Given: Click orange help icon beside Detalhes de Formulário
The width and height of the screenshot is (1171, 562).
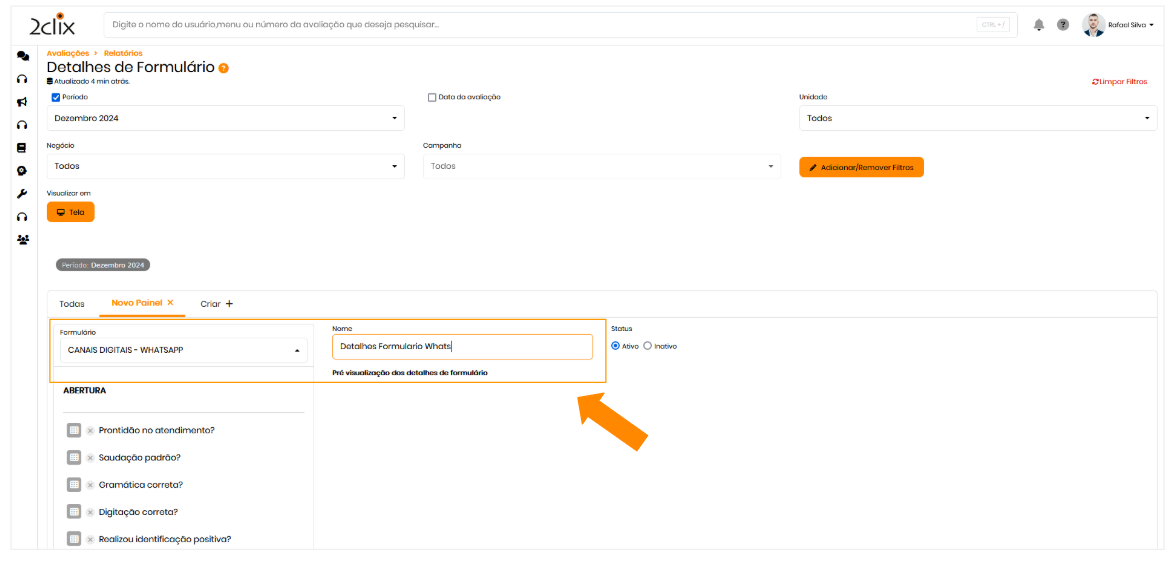Looking at the screenshot, I should pyautogui.click(x=224, y=68).
